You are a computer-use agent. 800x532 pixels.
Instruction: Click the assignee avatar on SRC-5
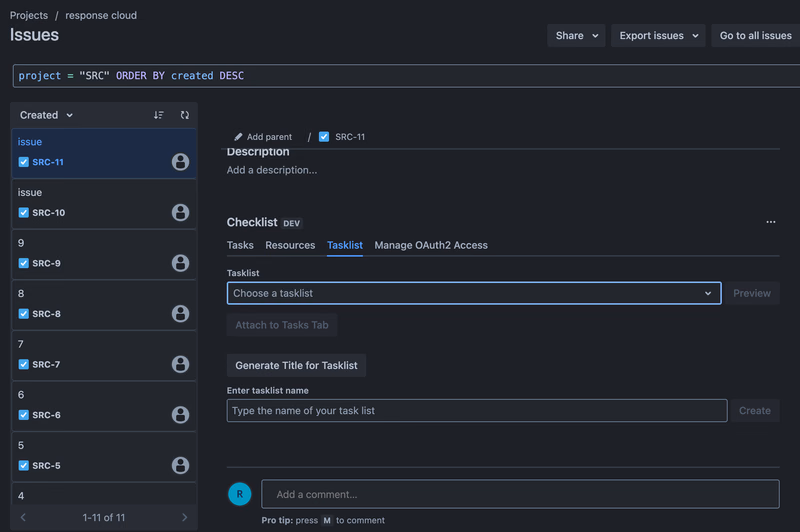coord(180,465)
